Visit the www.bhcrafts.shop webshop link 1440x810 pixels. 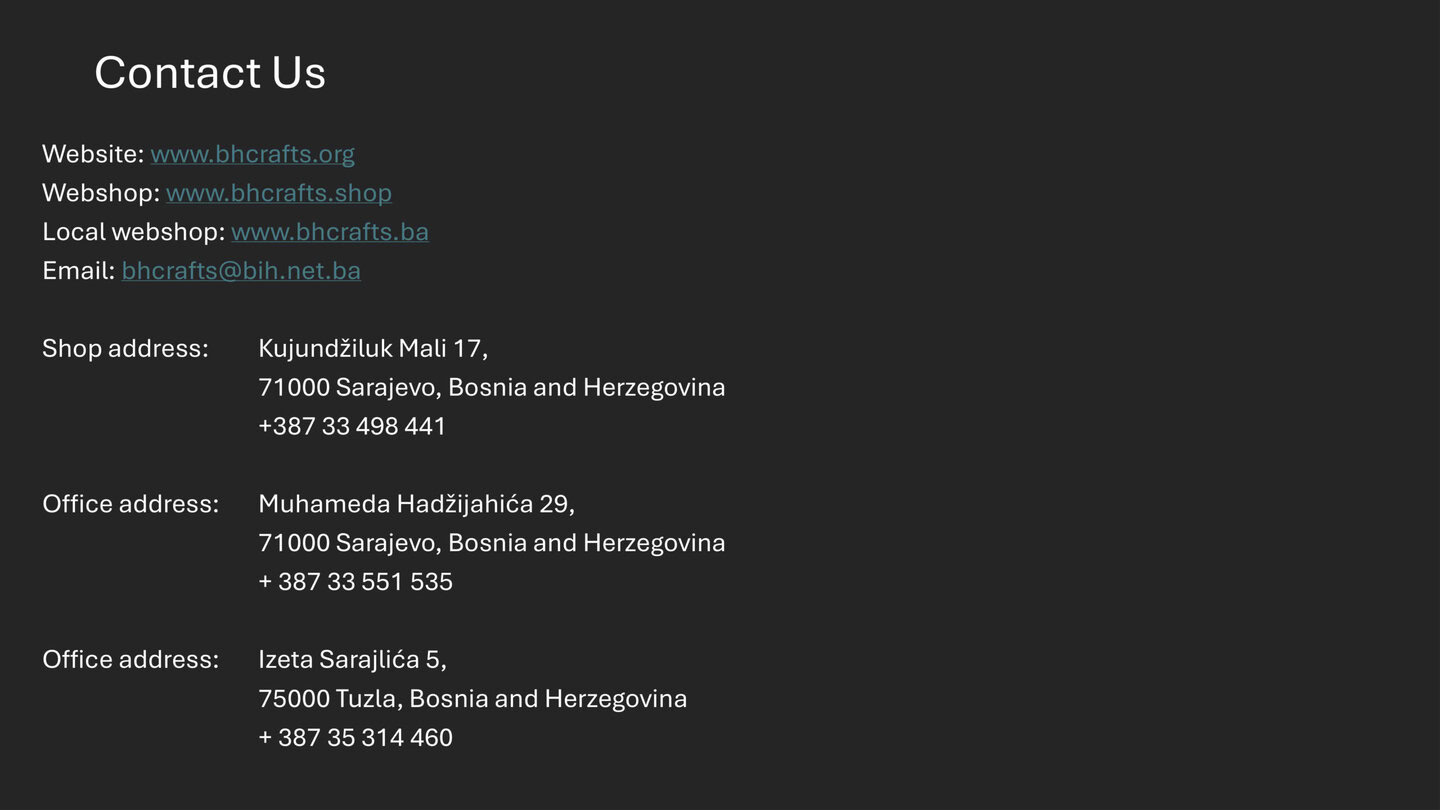[x=279, y=193]
